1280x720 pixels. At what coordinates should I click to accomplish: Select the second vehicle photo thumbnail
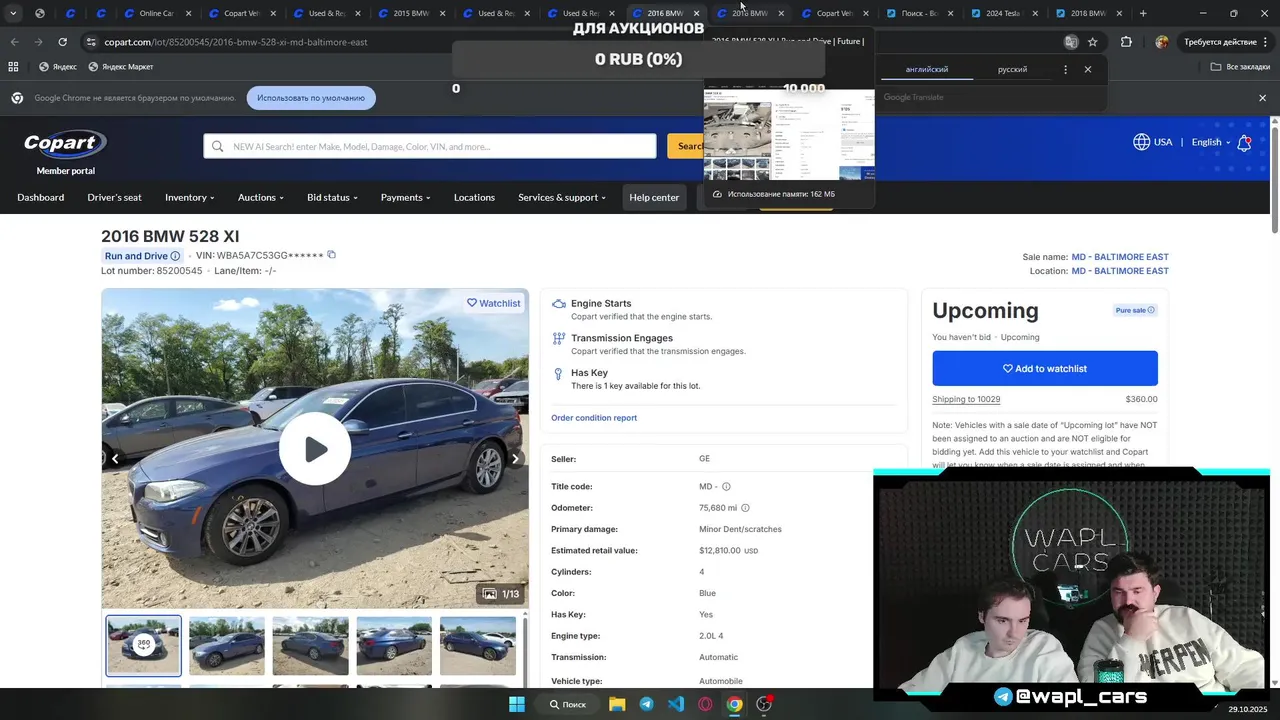pos(227,645)
